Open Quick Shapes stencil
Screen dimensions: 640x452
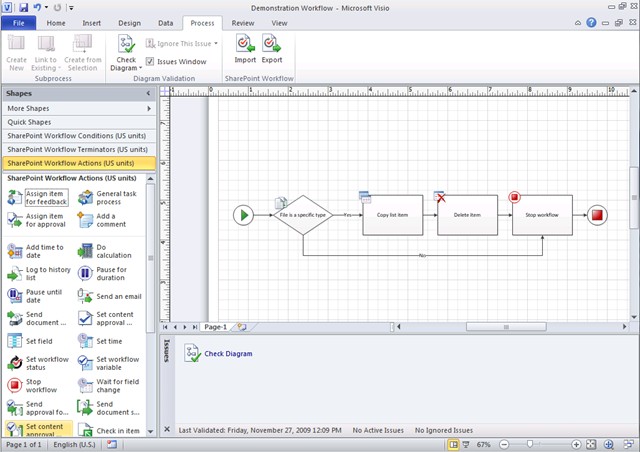[79, 122]
